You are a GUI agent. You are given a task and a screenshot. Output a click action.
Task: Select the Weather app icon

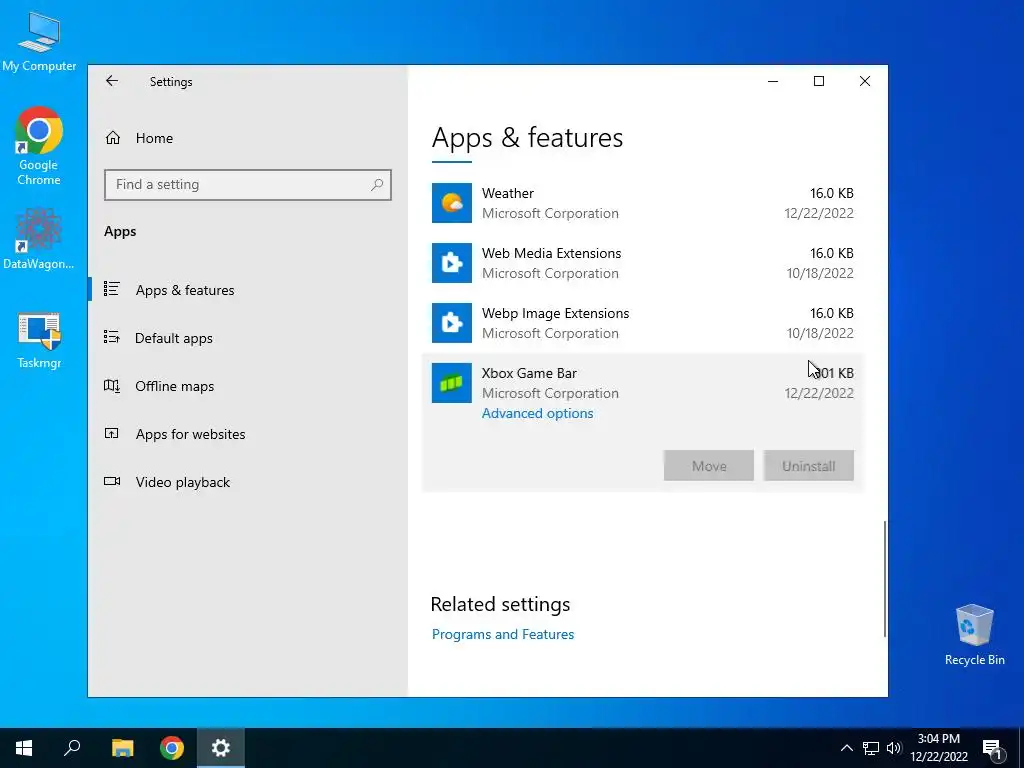click(452, 203)
